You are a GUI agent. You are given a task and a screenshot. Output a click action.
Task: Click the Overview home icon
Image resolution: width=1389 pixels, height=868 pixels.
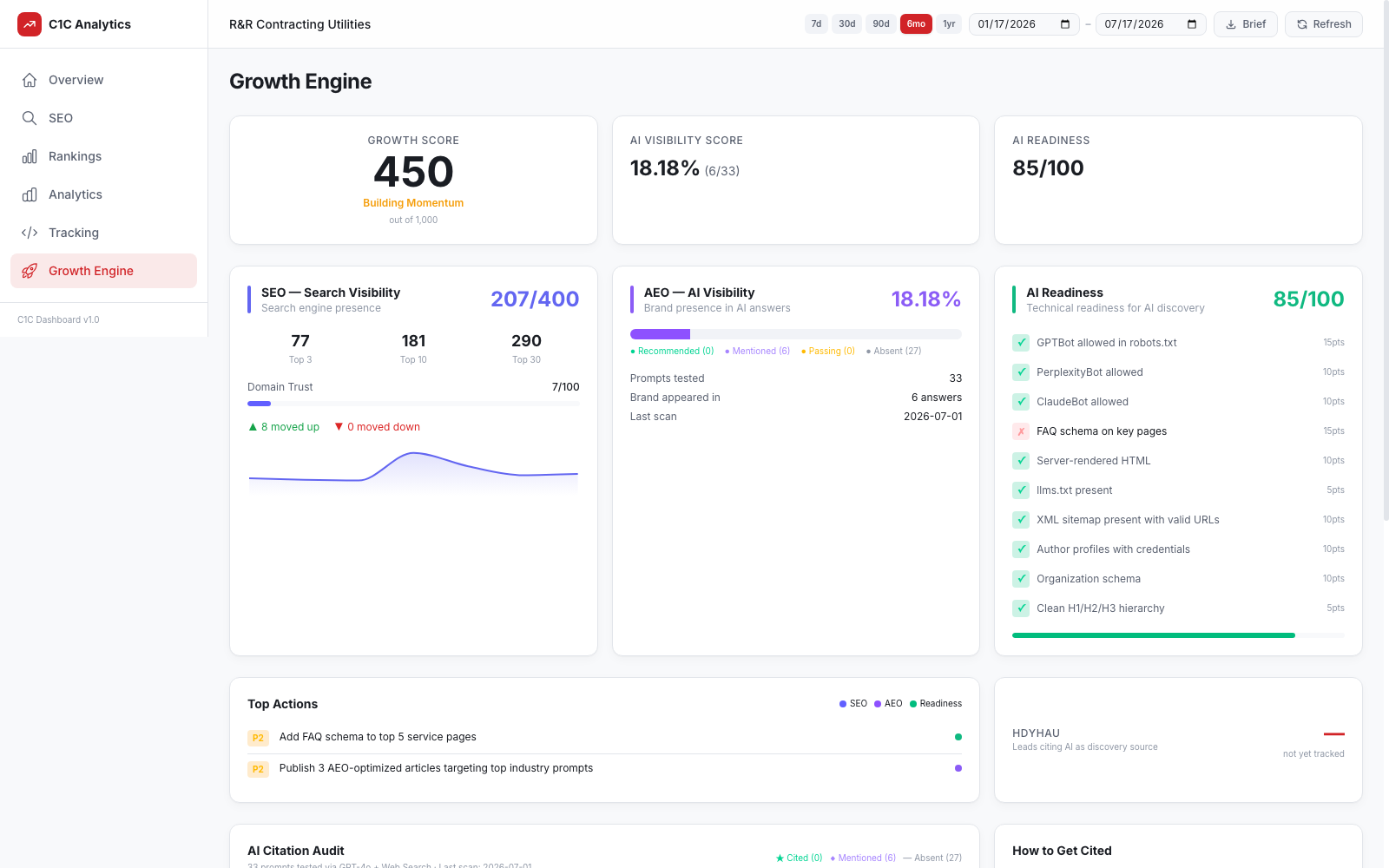[x=30, y=80]
